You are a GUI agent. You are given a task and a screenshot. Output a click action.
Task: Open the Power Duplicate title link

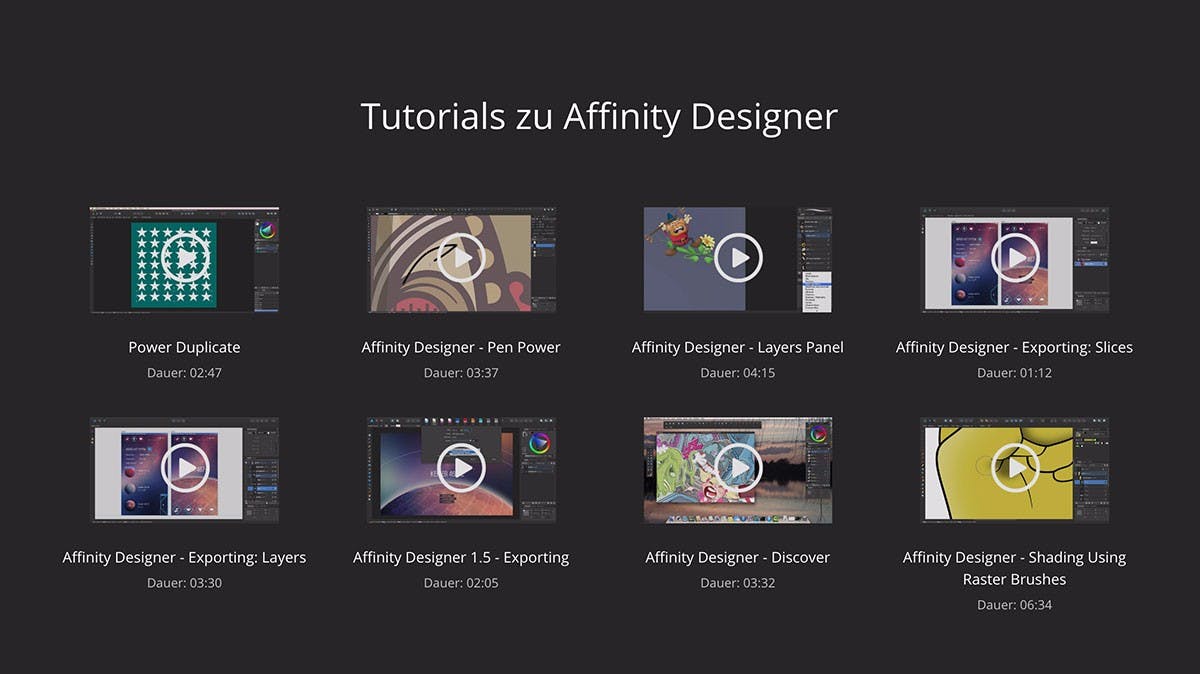[184, 348]
